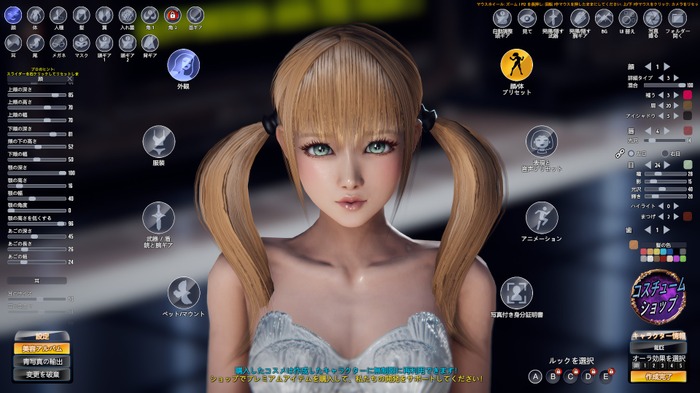
Task: Open the メガネ (glasses) category icon
Action: pos(58,43)
